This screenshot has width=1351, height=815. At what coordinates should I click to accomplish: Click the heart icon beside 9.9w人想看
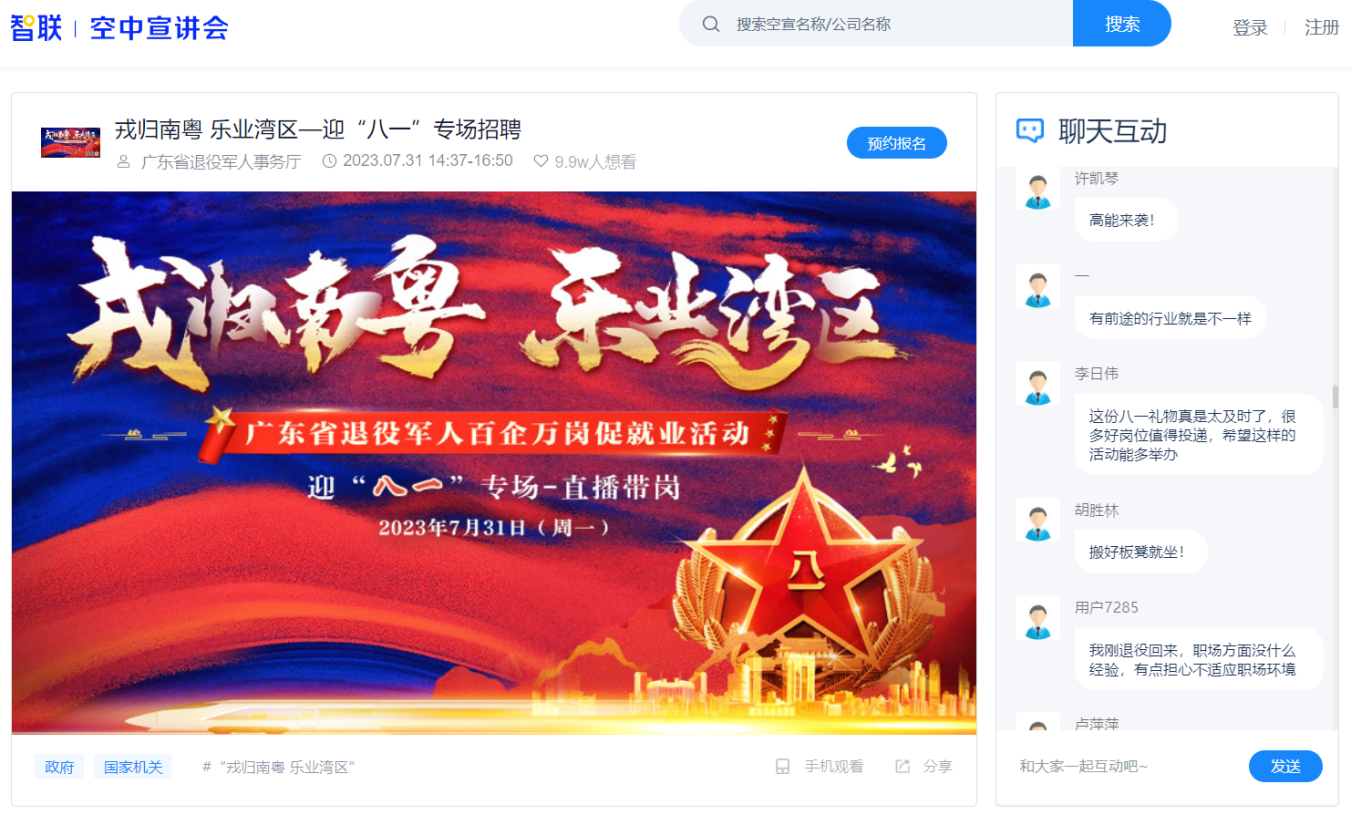click(x=541, y=161)
